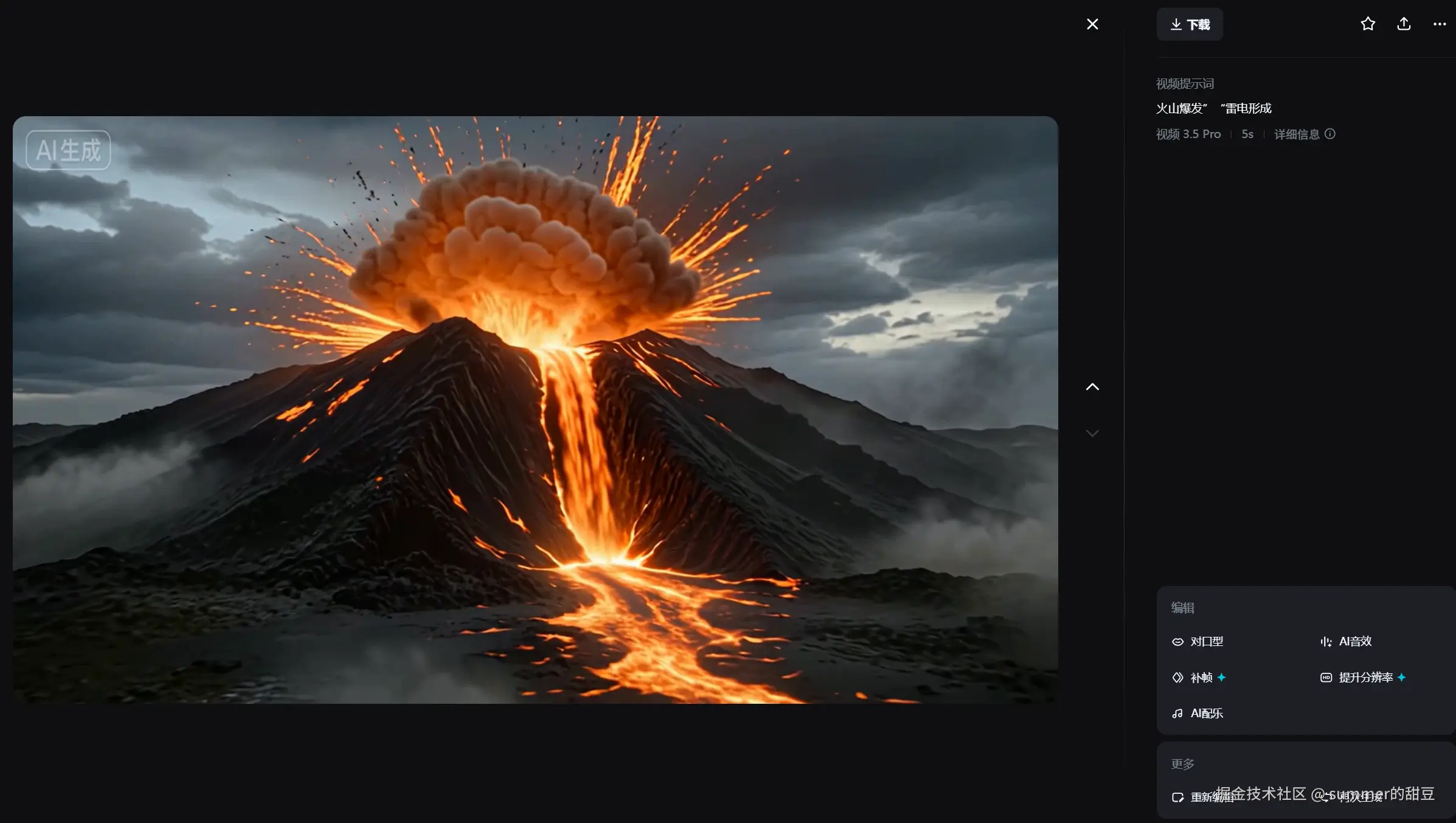Click the share upload icon
The height and width of the screenshot is (823, 1456).
pos(1404,24)
